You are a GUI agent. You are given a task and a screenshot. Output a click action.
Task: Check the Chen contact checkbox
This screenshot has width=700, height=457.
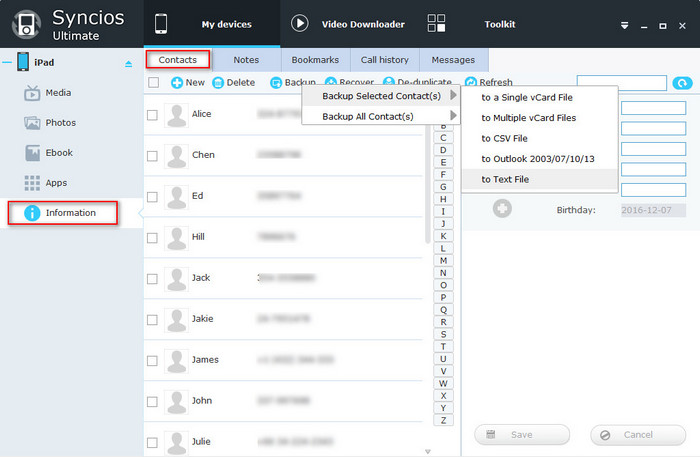tap(152, 156)
